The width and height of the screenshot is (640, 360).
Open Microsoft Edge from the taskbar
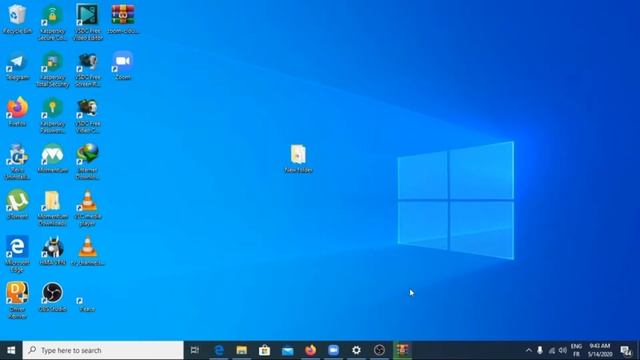pos(219,350)
